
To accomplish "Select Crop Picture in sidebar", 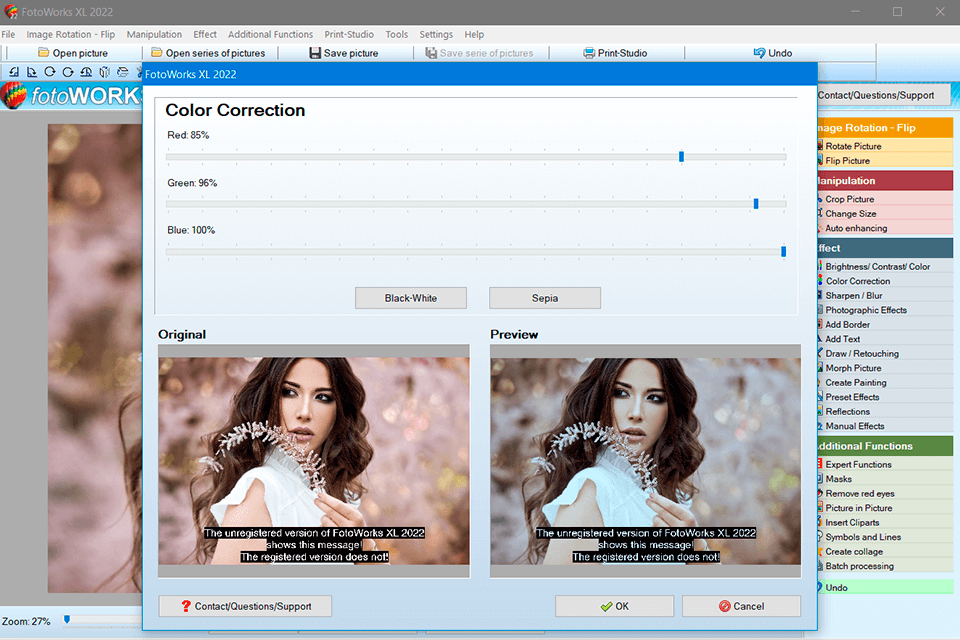I will point(885,199).
